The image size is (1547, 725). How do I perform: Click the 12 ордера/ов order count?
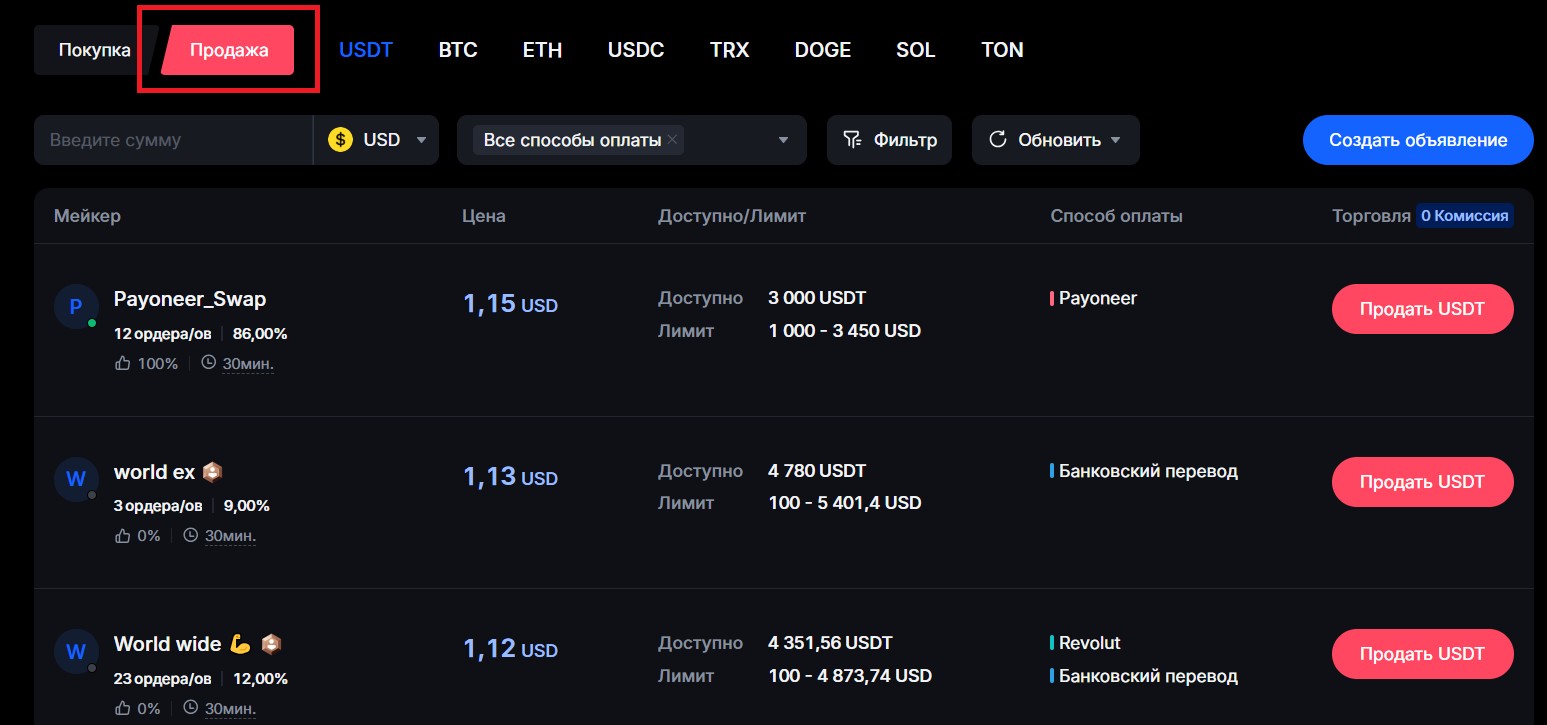pos(163,334)
